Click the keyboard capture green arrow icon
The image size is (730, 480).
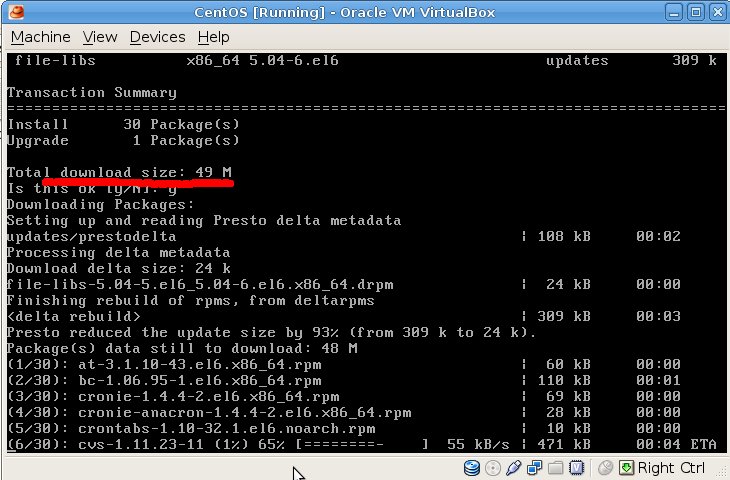click(626, 467)
